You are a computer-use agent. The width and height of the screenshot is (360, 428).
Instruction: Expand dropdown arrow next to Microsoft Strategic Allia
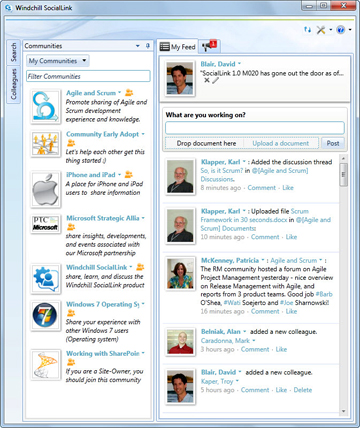[x=143, y=218]
